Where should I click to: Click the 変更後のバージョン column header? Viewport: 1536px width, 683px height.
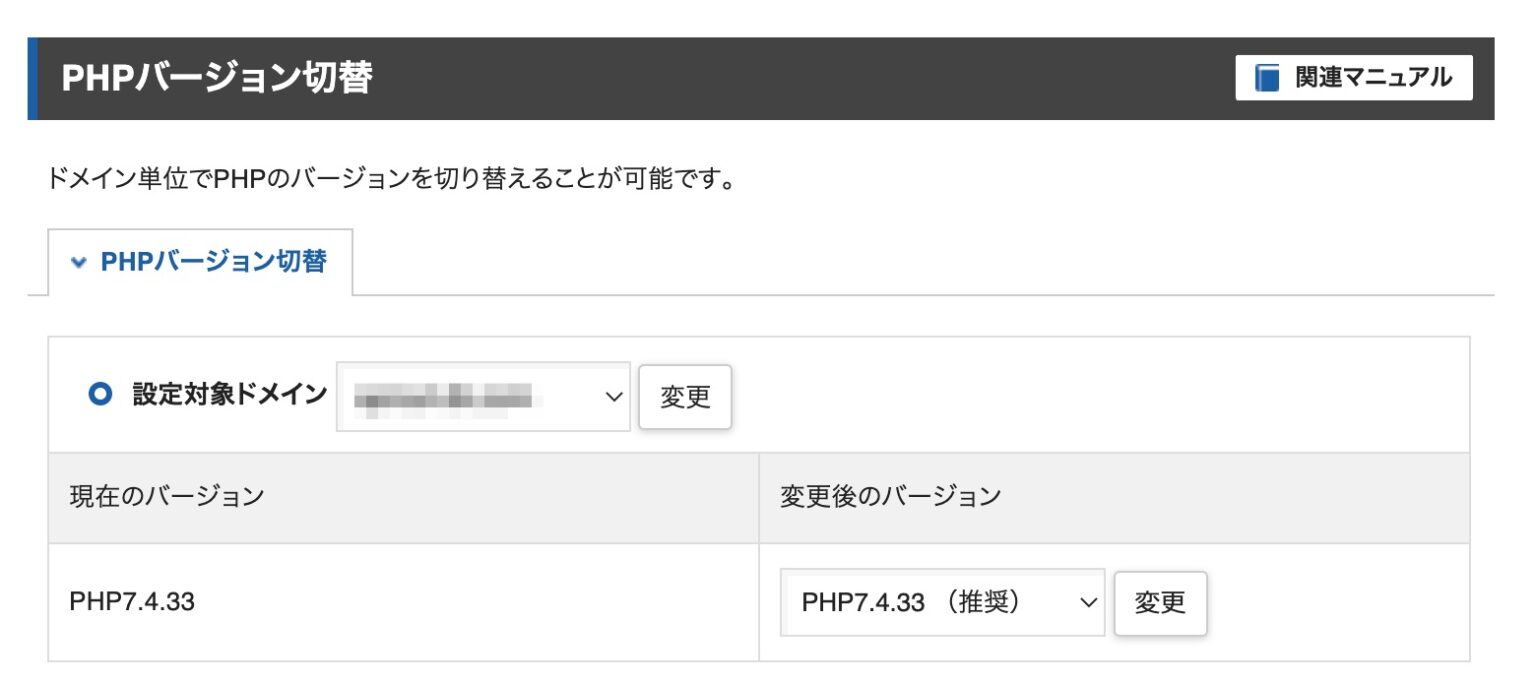click(893, 494)
